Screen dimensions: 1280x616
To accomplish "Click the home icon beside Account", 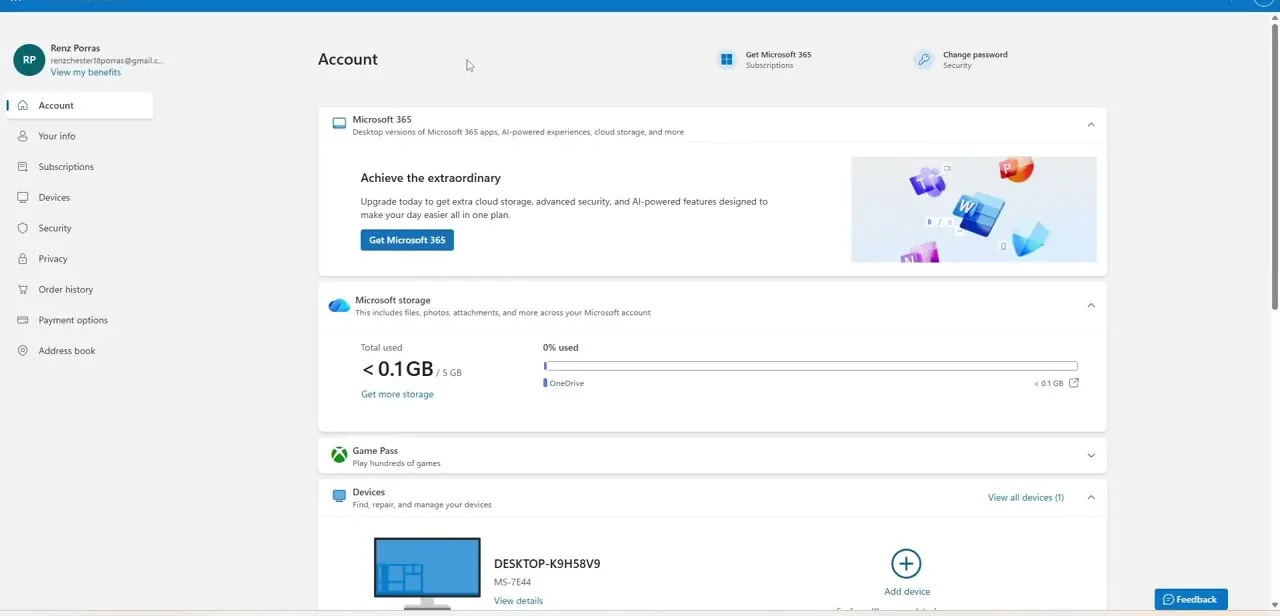I will (x=23, y=105).
